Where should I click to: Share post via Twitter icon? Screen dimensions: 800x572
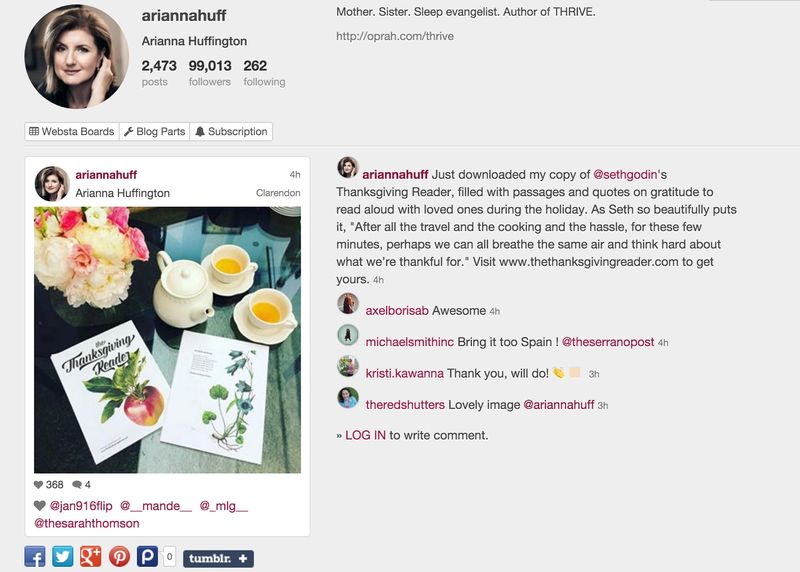pyautogui.click(x=63, y=557)
